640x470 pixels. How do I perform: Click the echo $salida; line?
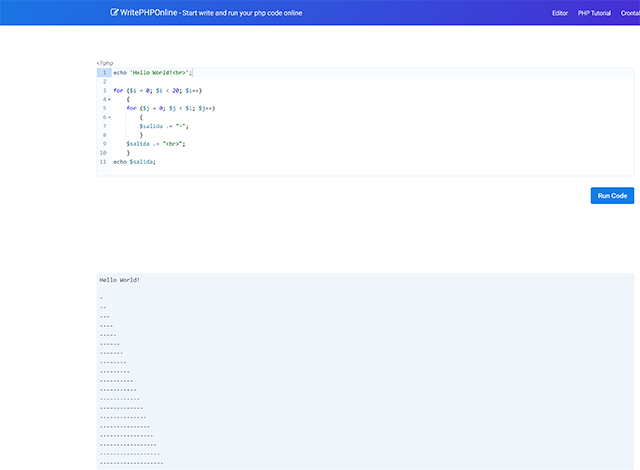135,161
